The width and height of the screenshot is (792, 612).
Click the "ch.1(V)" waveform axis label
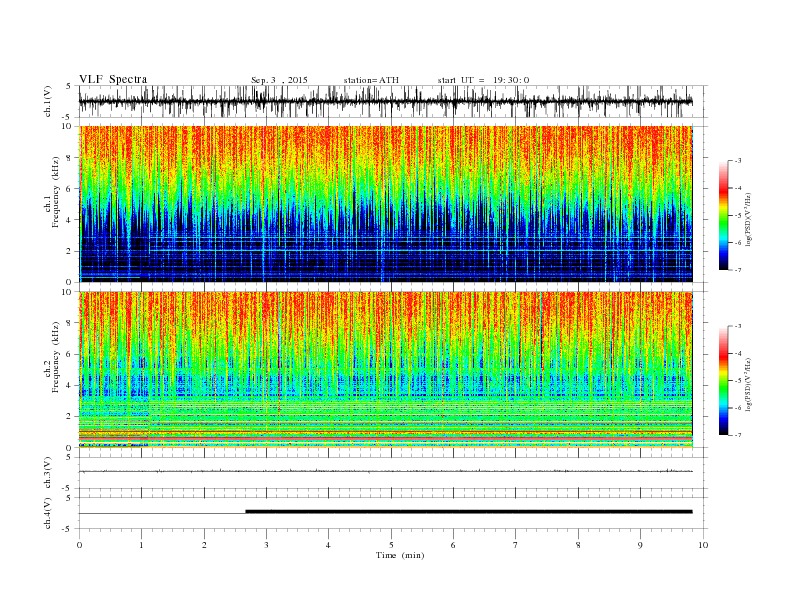pyautogui.click(x=47, y=101)
